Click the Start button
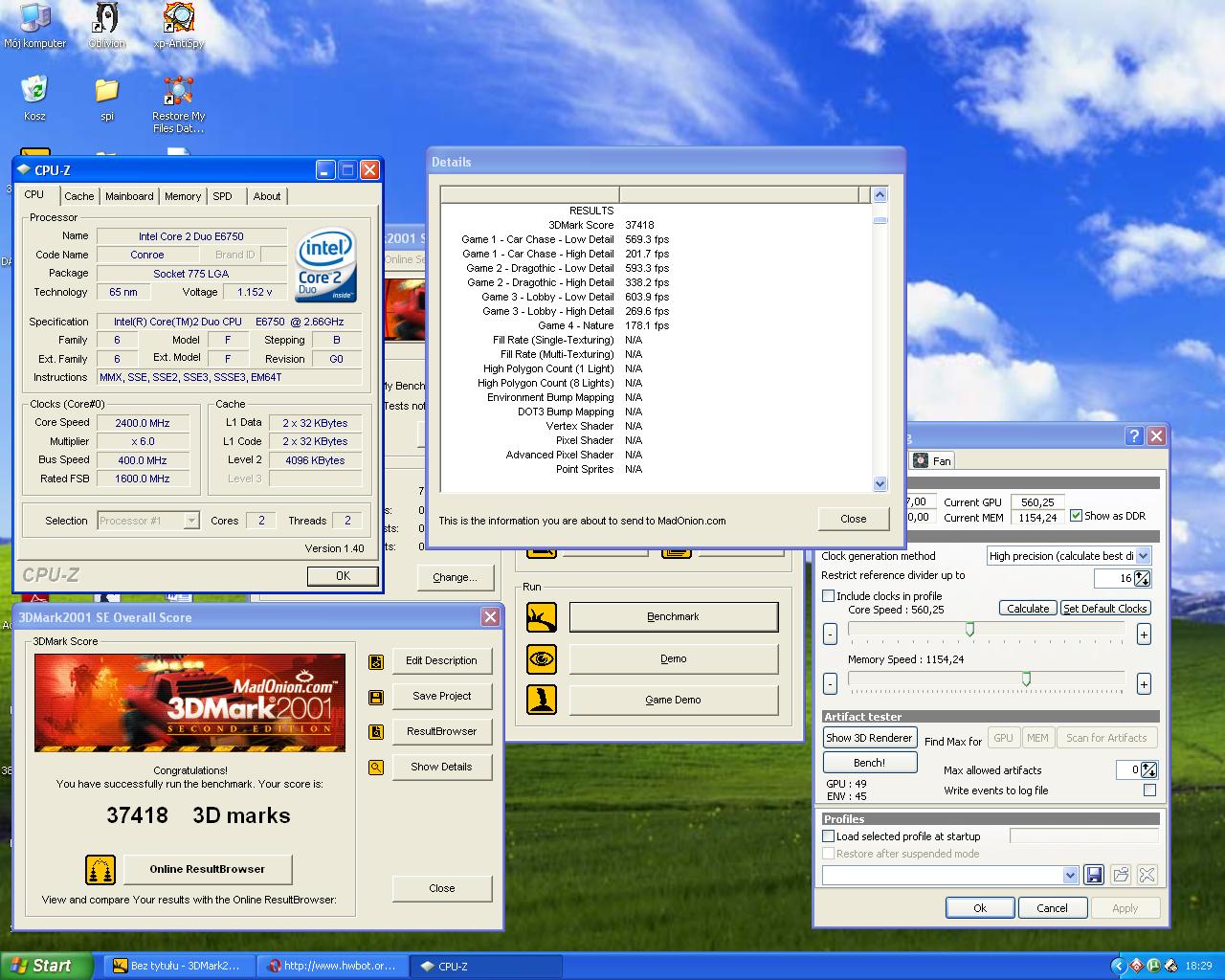The width and height of the screenshot is (1225, 980). tap(47, 966)
